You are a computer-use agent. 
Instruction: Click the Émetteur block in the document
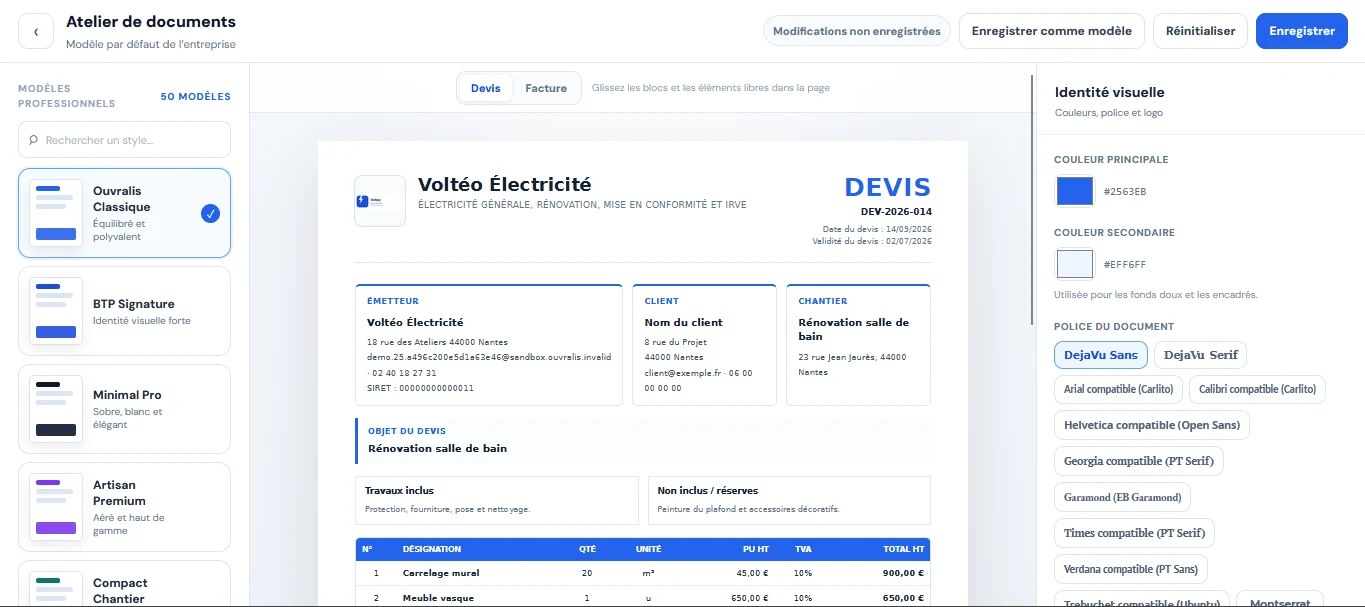point(490,345)
